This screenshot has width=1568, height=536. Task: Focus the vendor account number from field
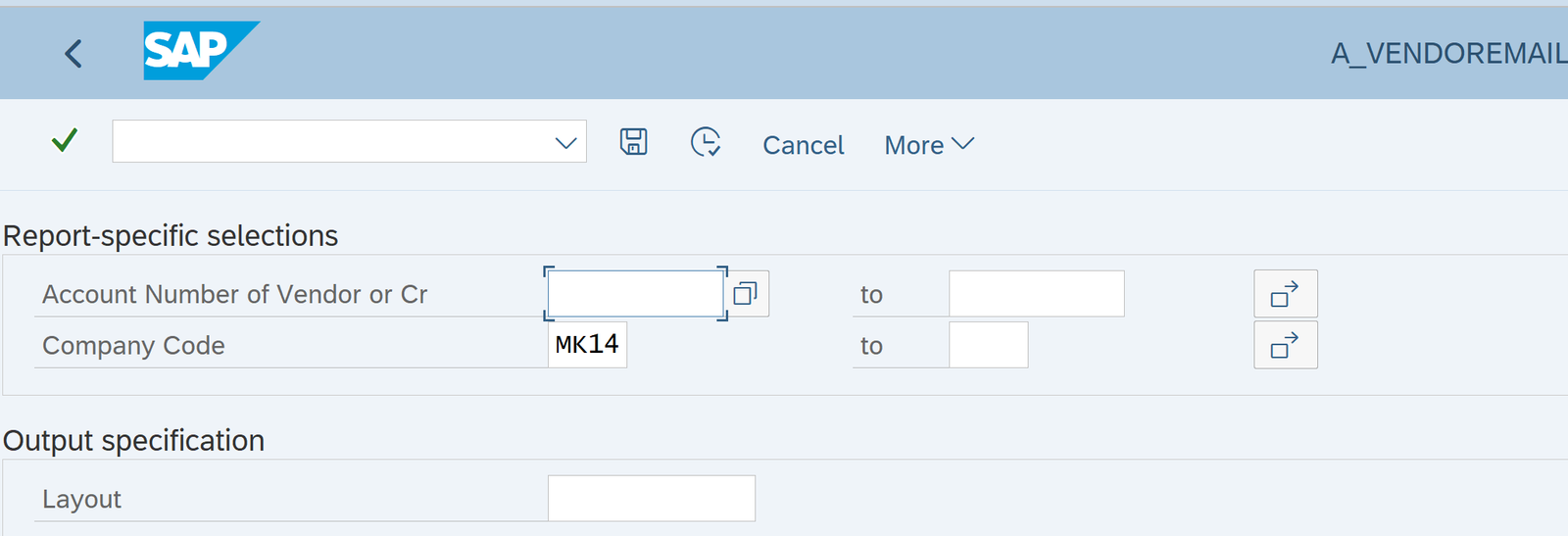[x=635, y=294]
